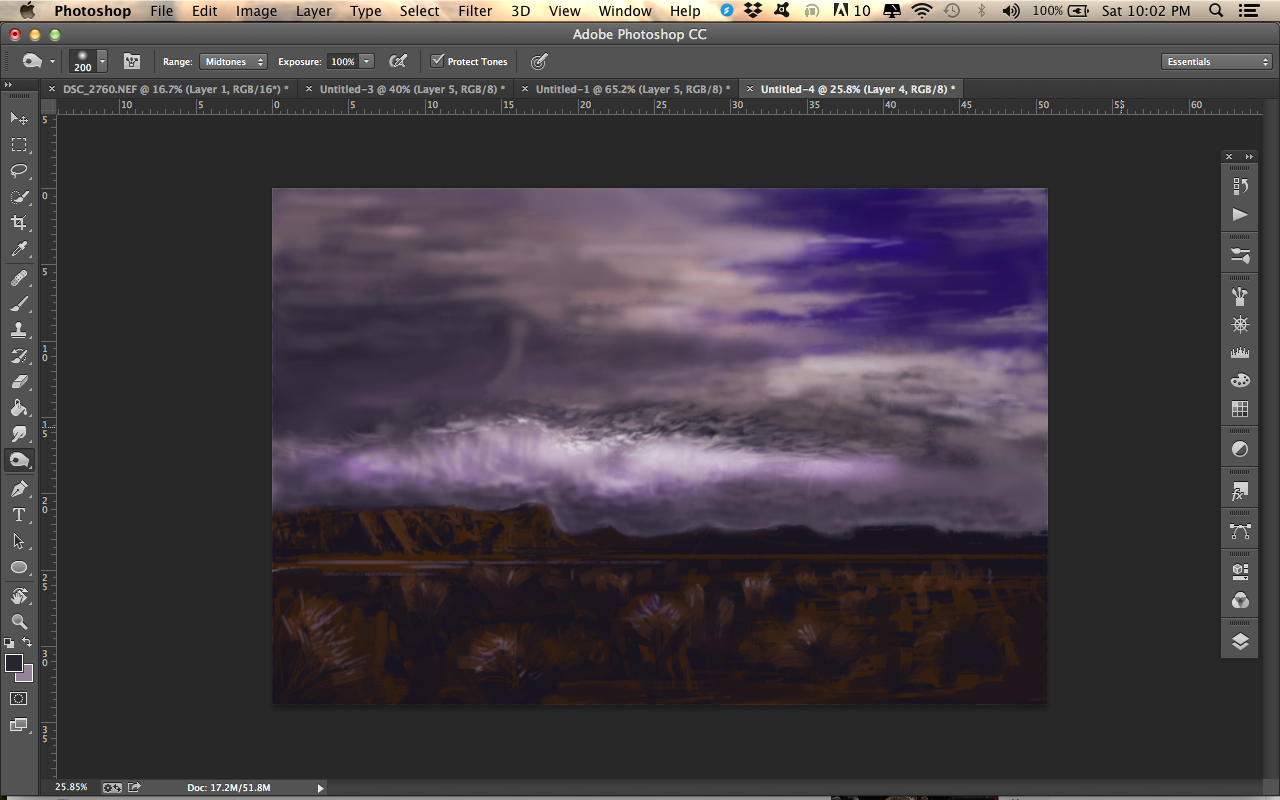Select the Smudge tool
Screen dimensions: 1280x800
(19, 434)
